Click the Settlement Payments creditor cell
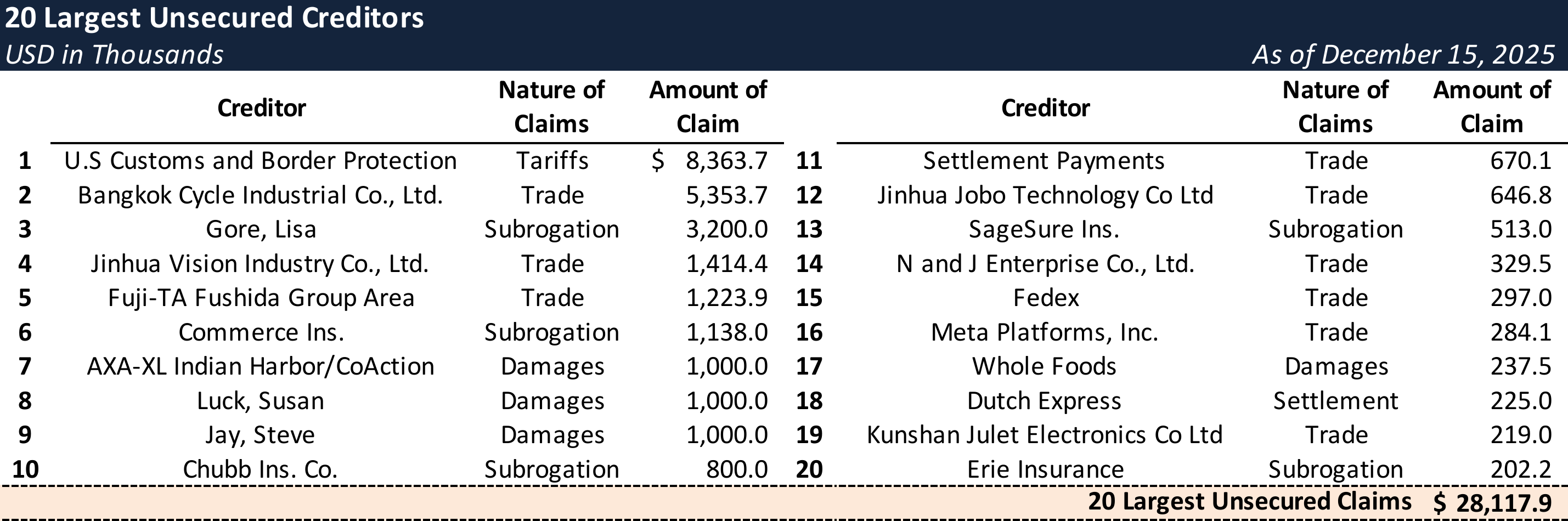This screenshot has width=1568, height=521. click(x=1044, y=161)
